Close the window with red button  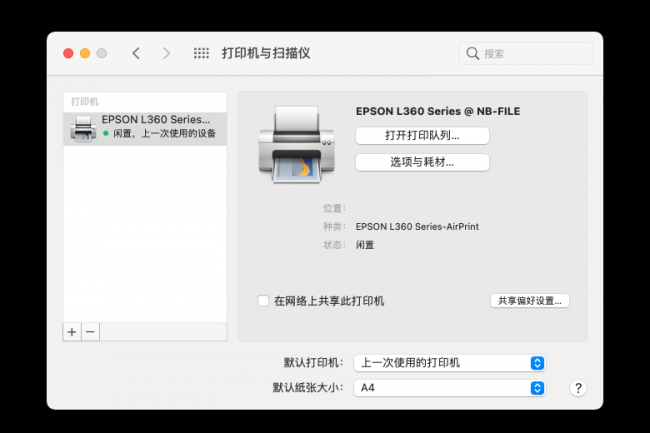tap(68, 53)
